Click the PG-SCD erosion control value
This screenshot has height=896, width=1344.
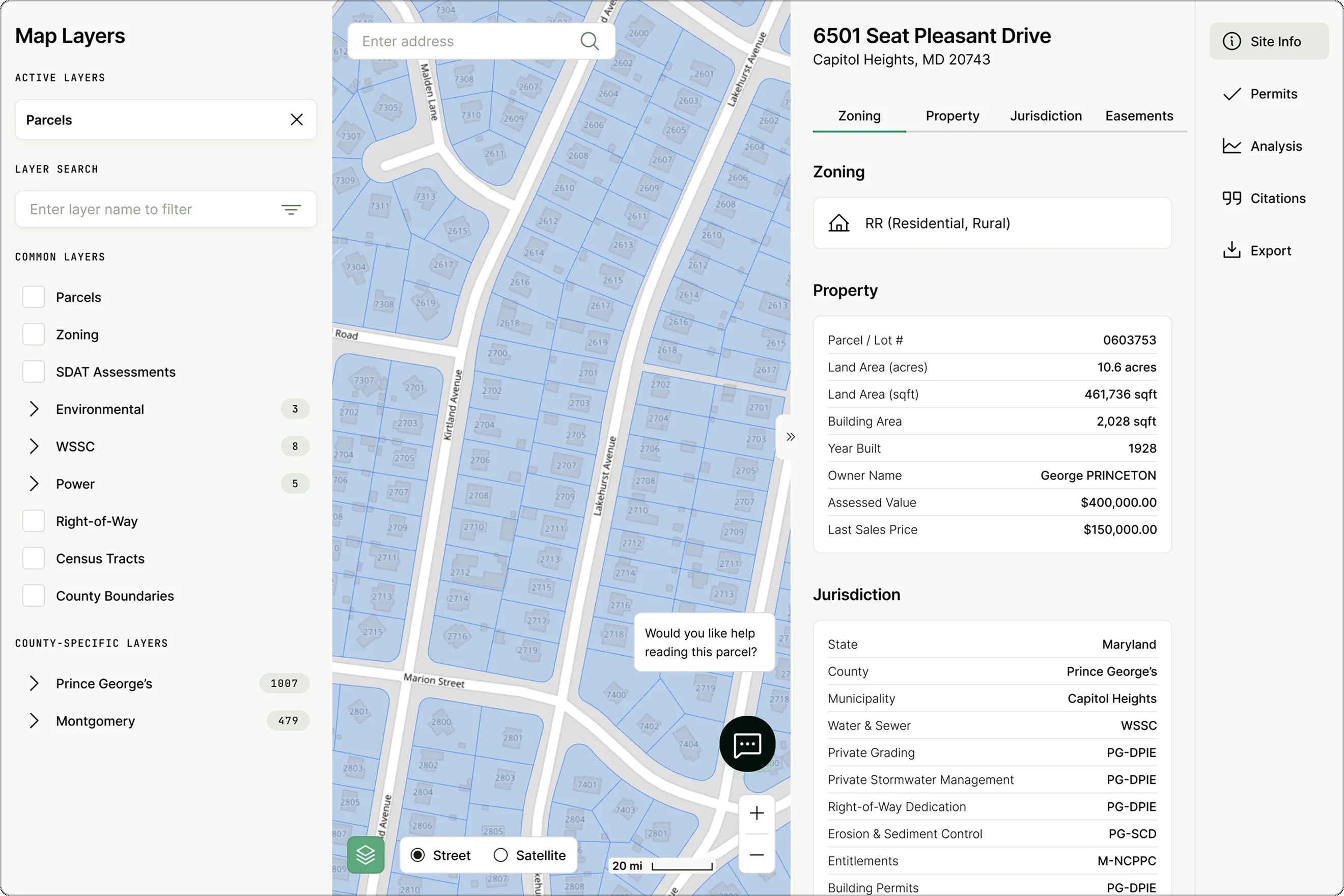coord(1132,834)
